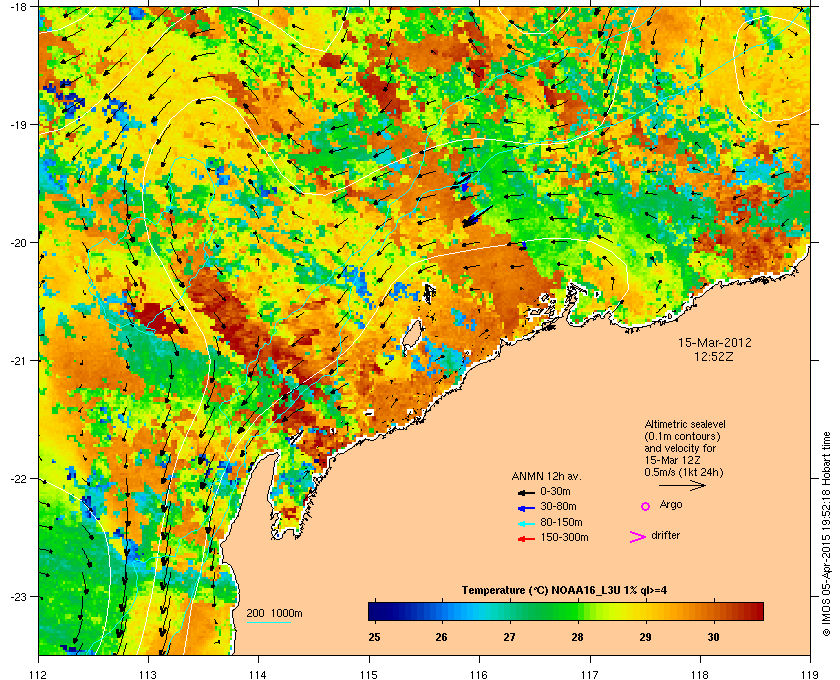Click the blue 30-80m arrow legend icon

click(x=526, y=508)
